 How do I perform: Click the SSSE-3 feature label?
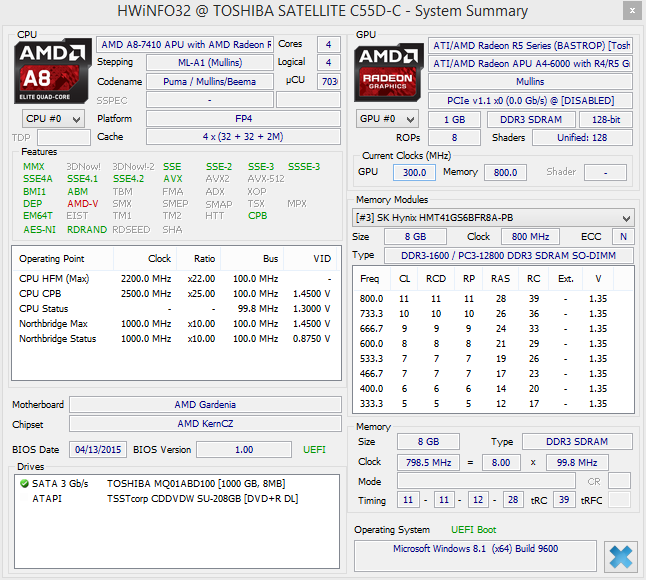click(x=304, y=166)
